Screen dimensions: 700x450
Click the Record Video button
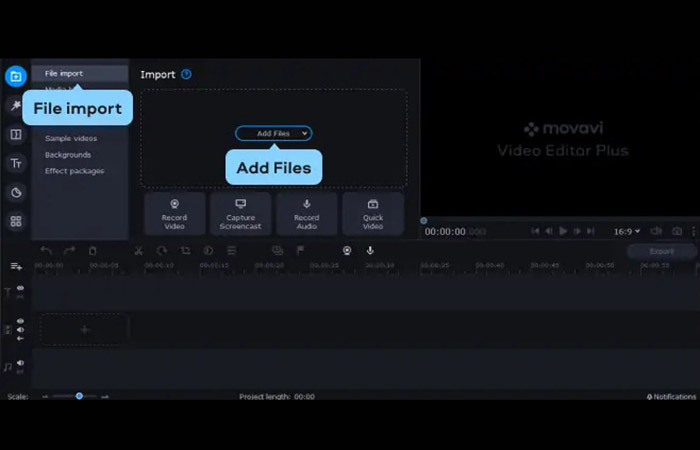pos(175,214)
